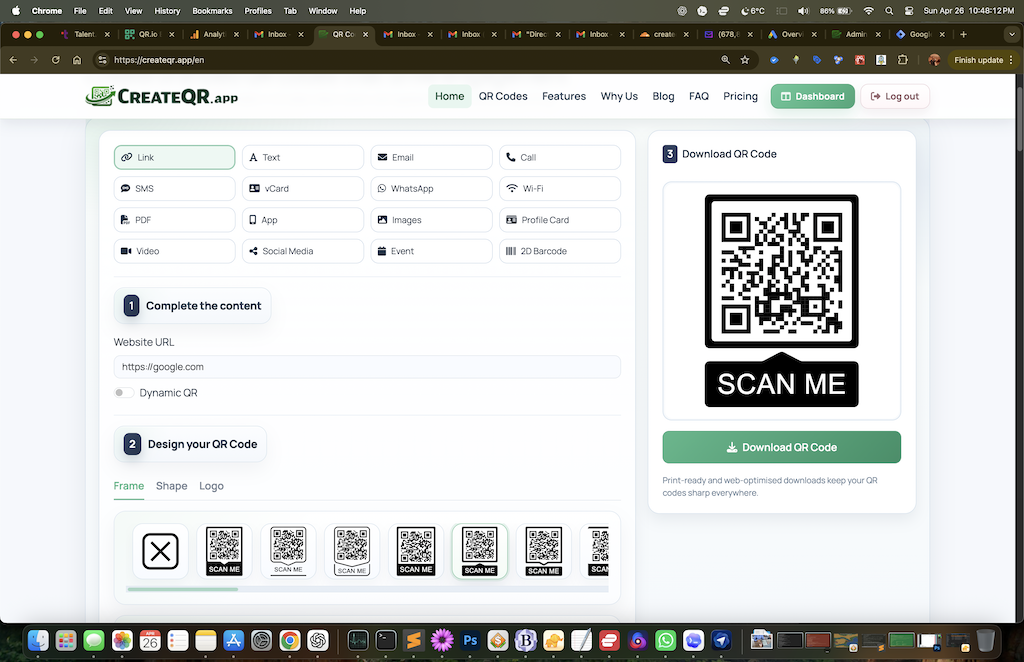Select the Link QR type
This screenshot has width=1024, height=662.
[174, 157]
